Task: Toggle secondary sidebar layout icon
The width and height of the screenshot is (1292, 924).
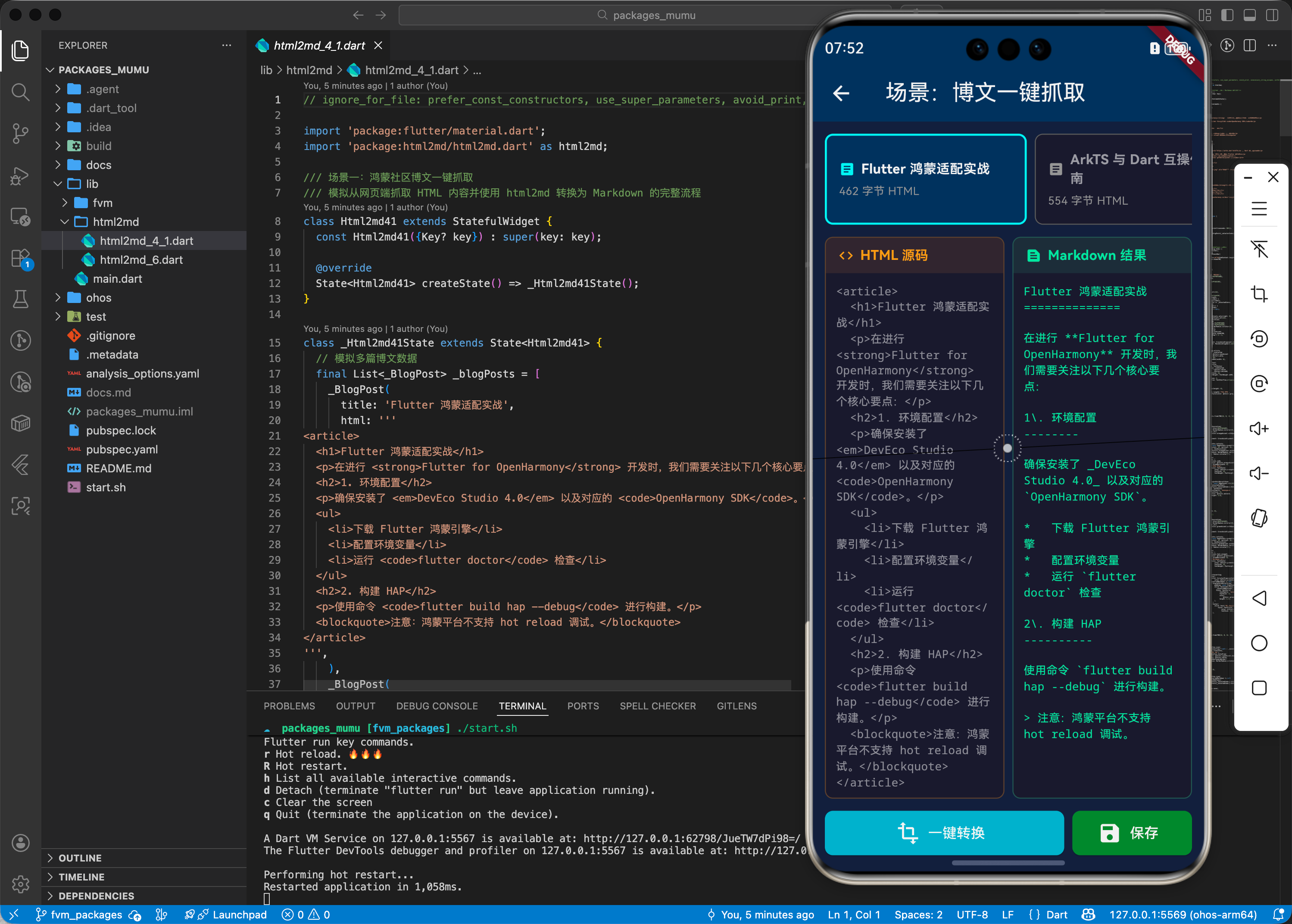Action: pos(1272,16)
